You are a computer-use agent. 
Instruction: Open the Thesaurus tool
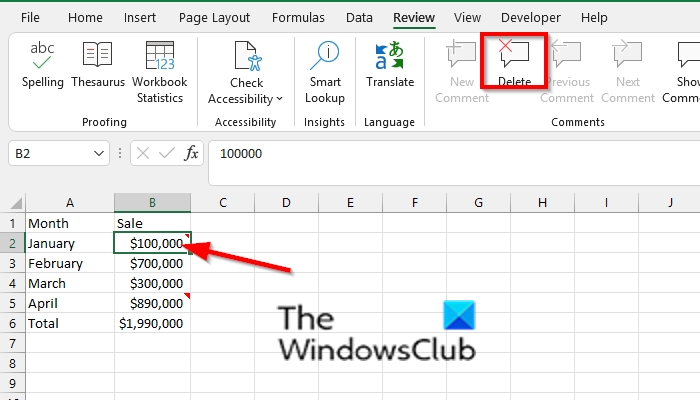point(98,65)
